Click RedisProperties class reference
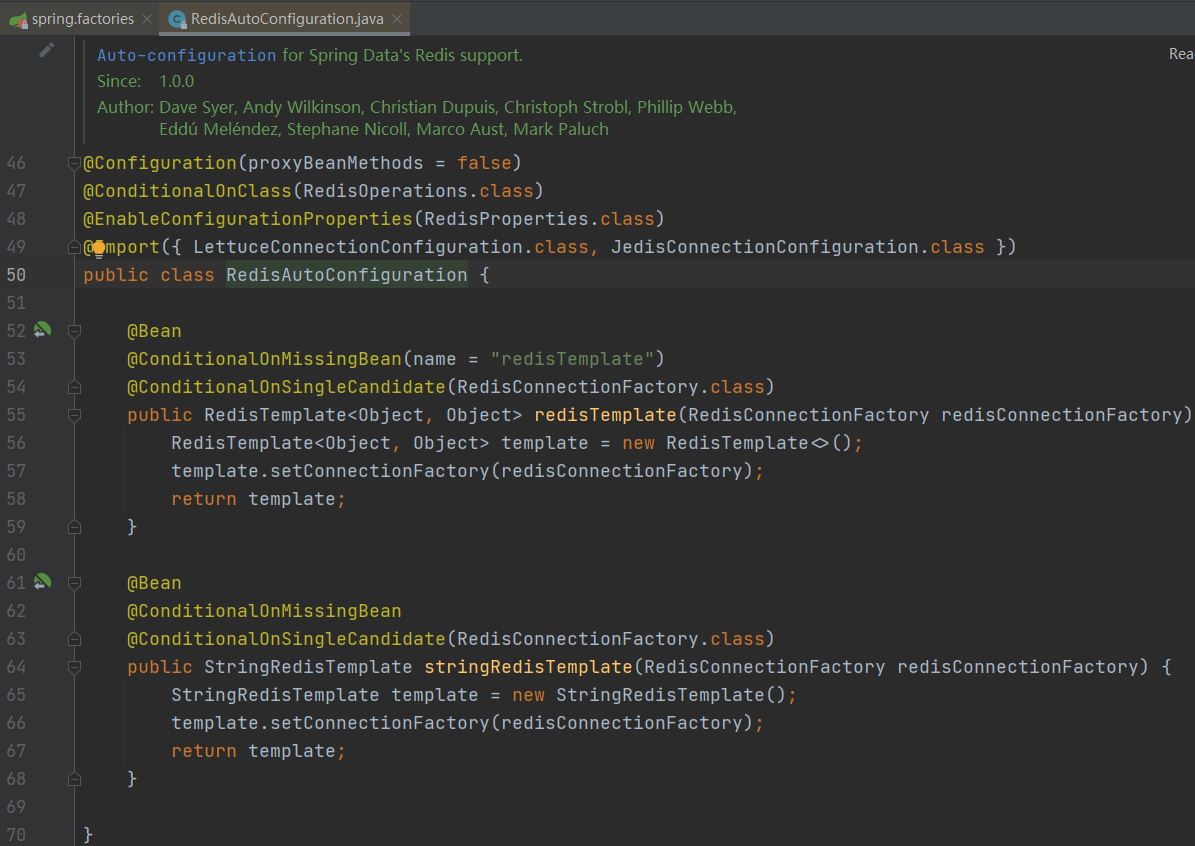The width and height of the screenshot is (1195, 846). 507,219
